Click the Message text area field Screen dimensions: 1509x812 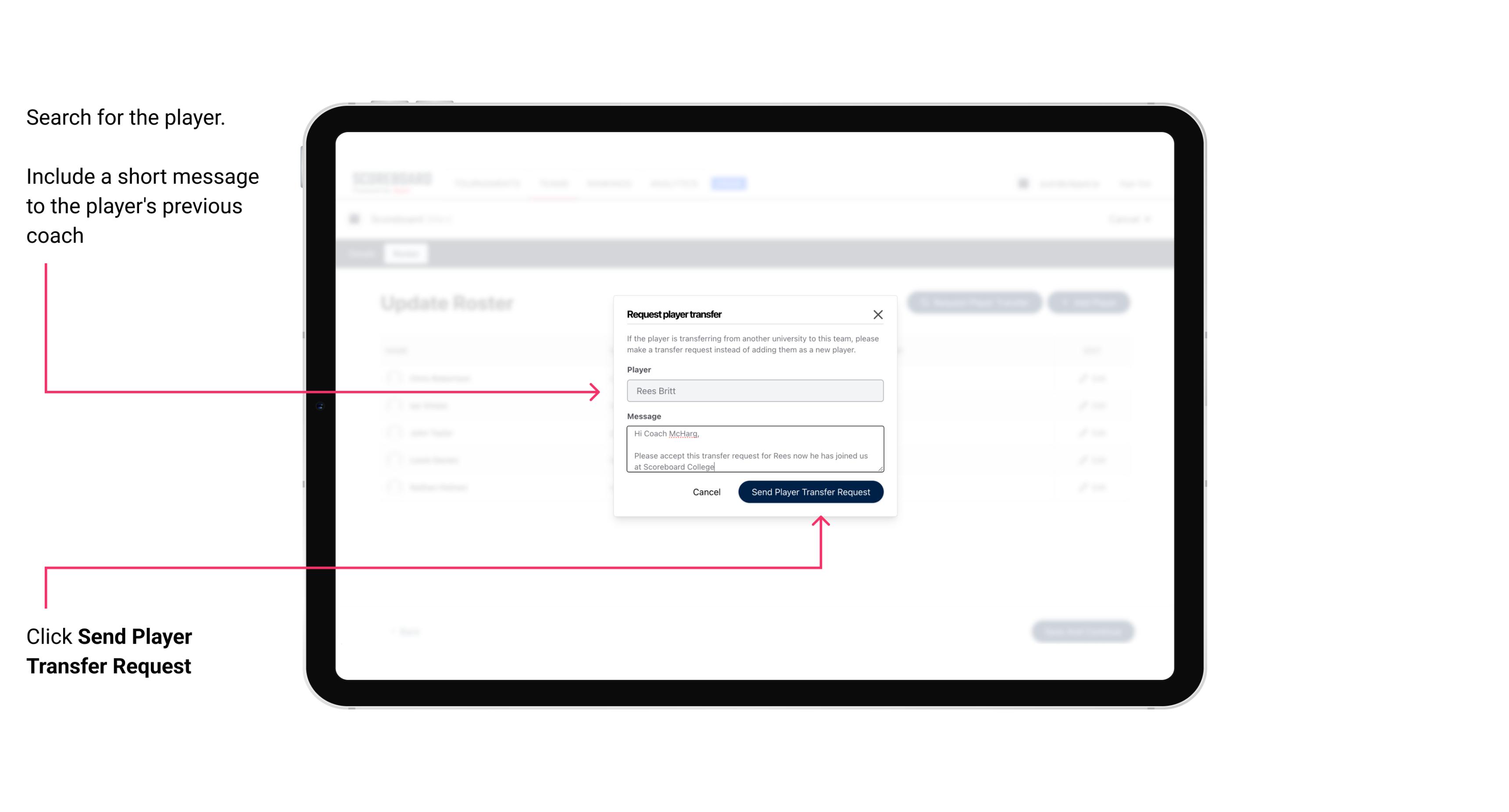coord(753,449)
